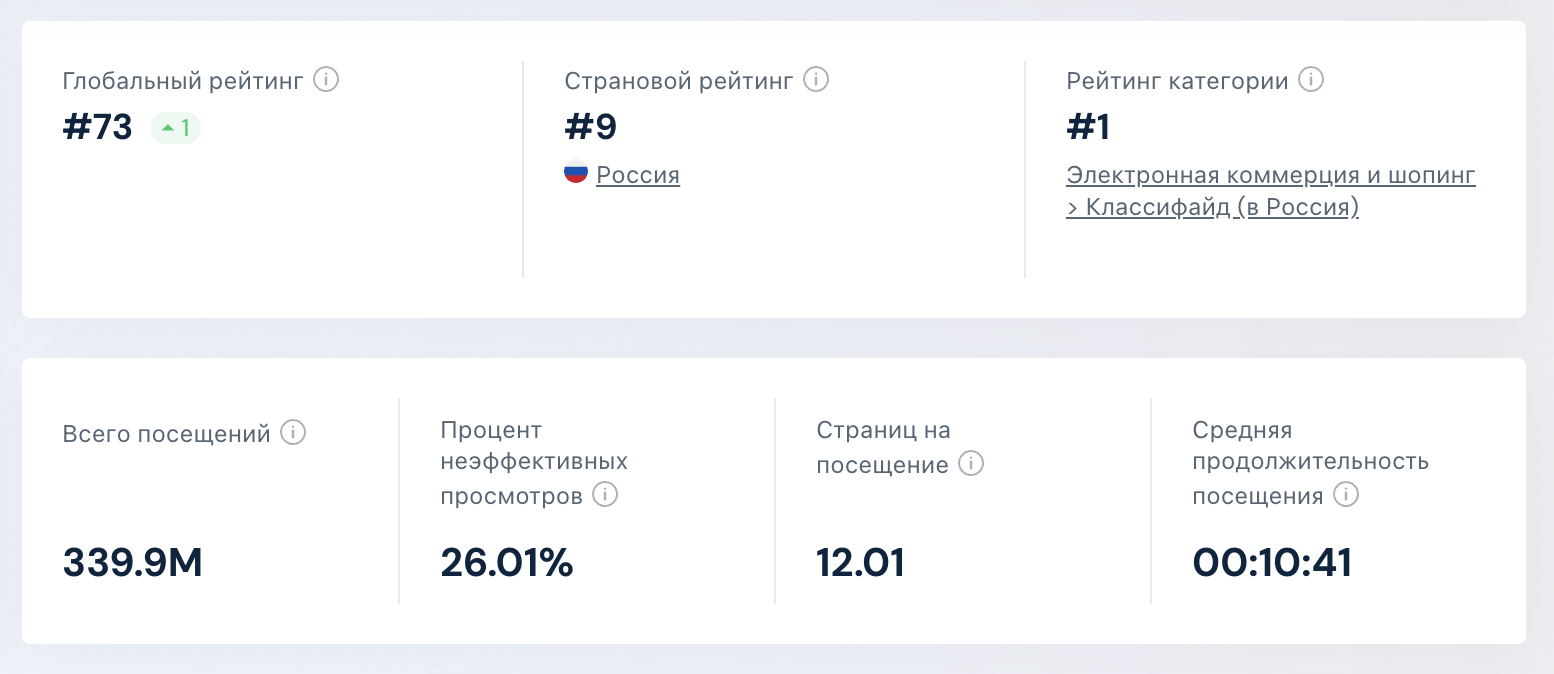Show info for Всего посещений
Screen dimensions: 1554x674
pos(292,433)
